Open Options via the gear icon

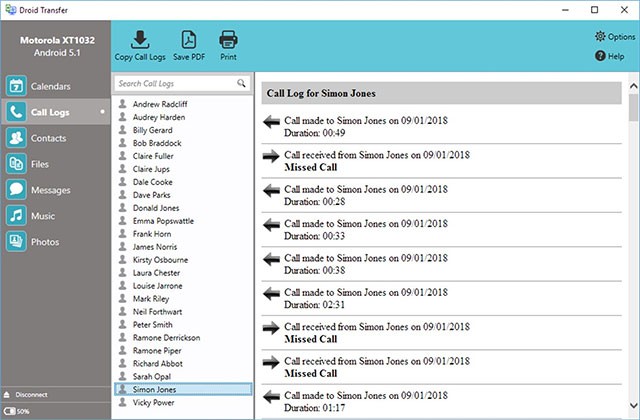tap(600, 36)
